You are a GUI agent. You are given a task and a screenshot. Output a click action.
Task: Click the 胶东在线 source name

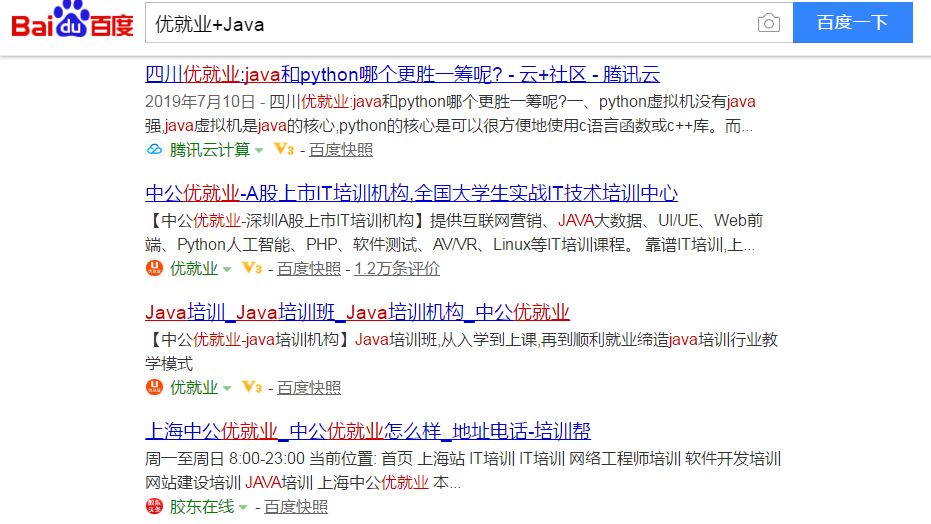point(202,506)
